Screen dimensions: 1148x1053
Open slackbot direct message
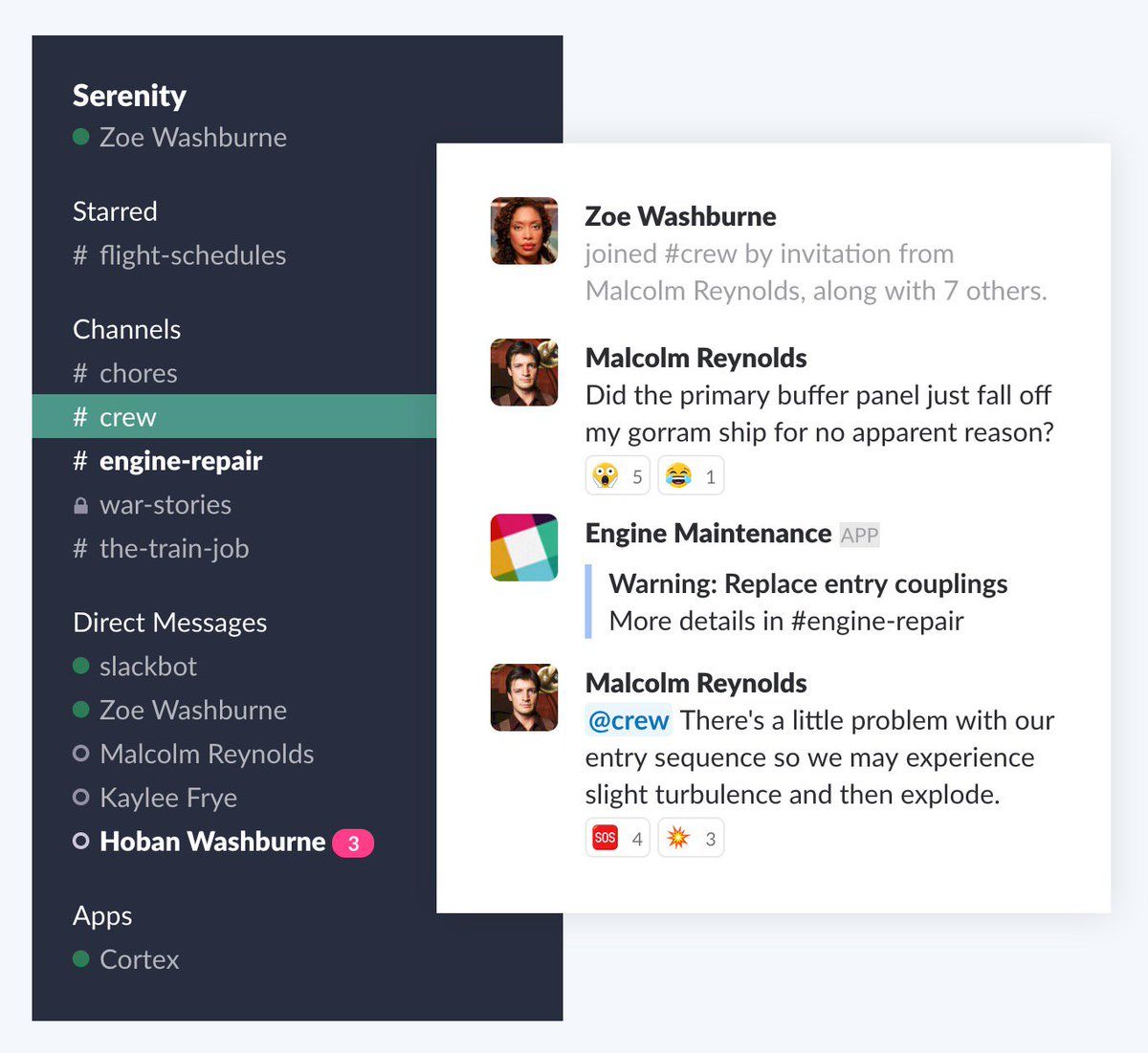[x=147, y=667]
